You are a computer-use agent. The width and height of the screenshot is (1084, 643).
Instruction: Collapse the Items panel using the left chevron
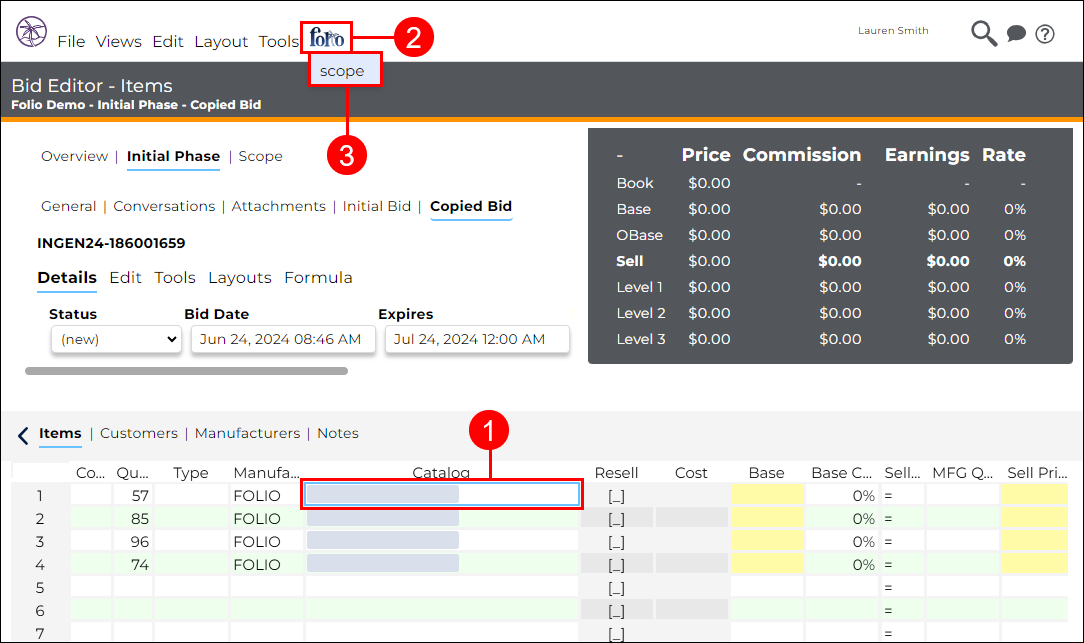22,435
